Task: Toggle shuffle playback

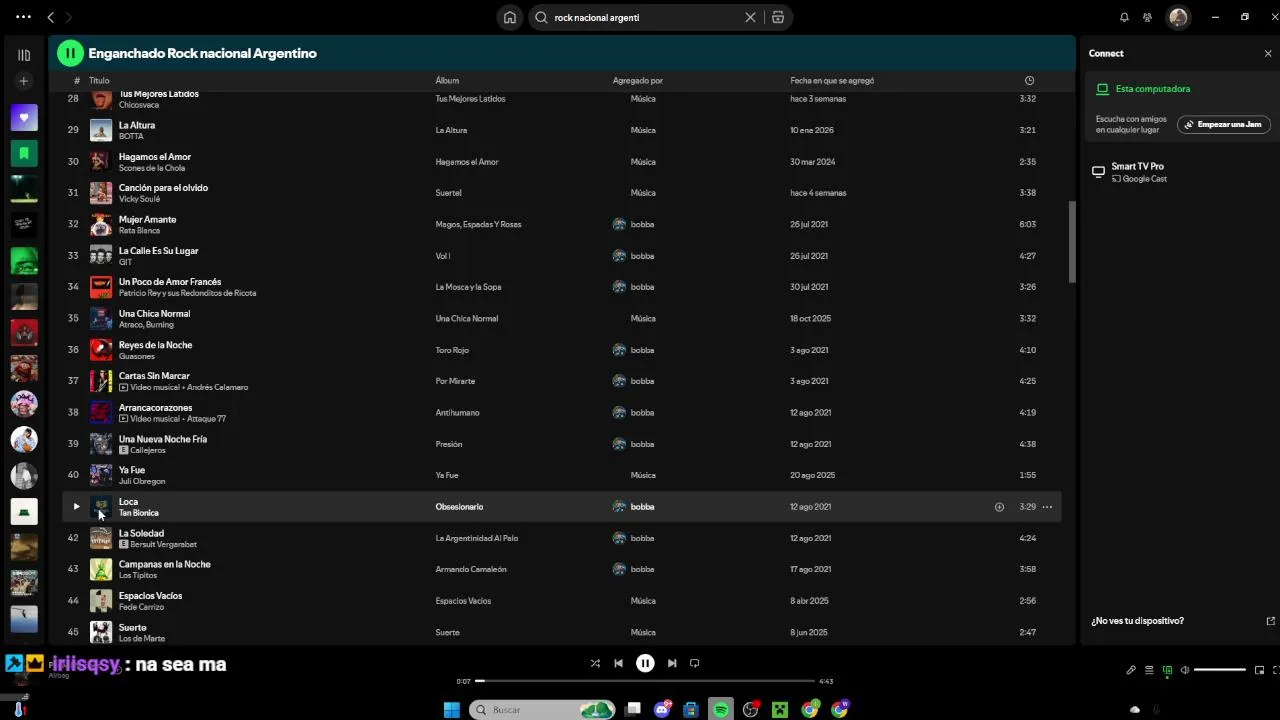Action: pyautogui.click(x=595, y=663)
